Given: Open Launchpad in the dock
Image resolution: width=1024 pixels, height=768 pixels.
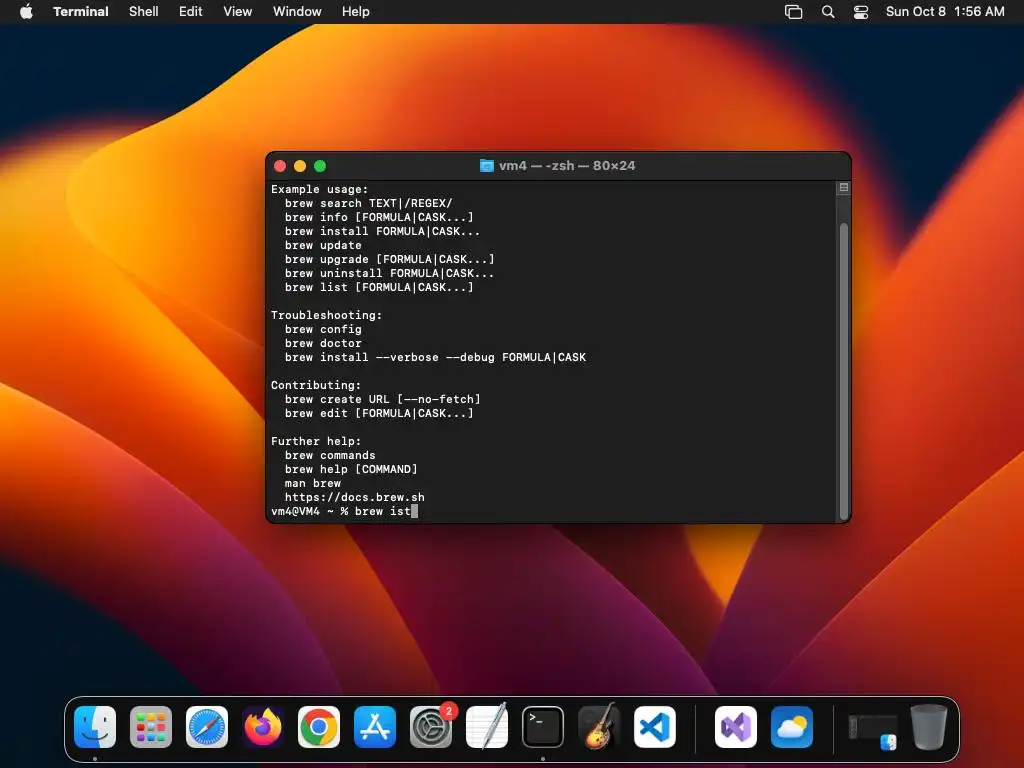Looking at the screenshot, I should 151,727.
